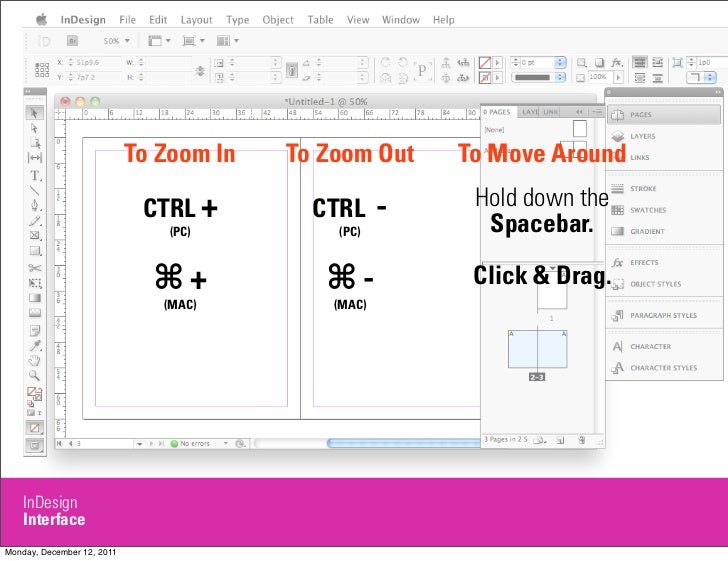Open the Window menu
Screen dimensions: 728x561
click(401, 20)
